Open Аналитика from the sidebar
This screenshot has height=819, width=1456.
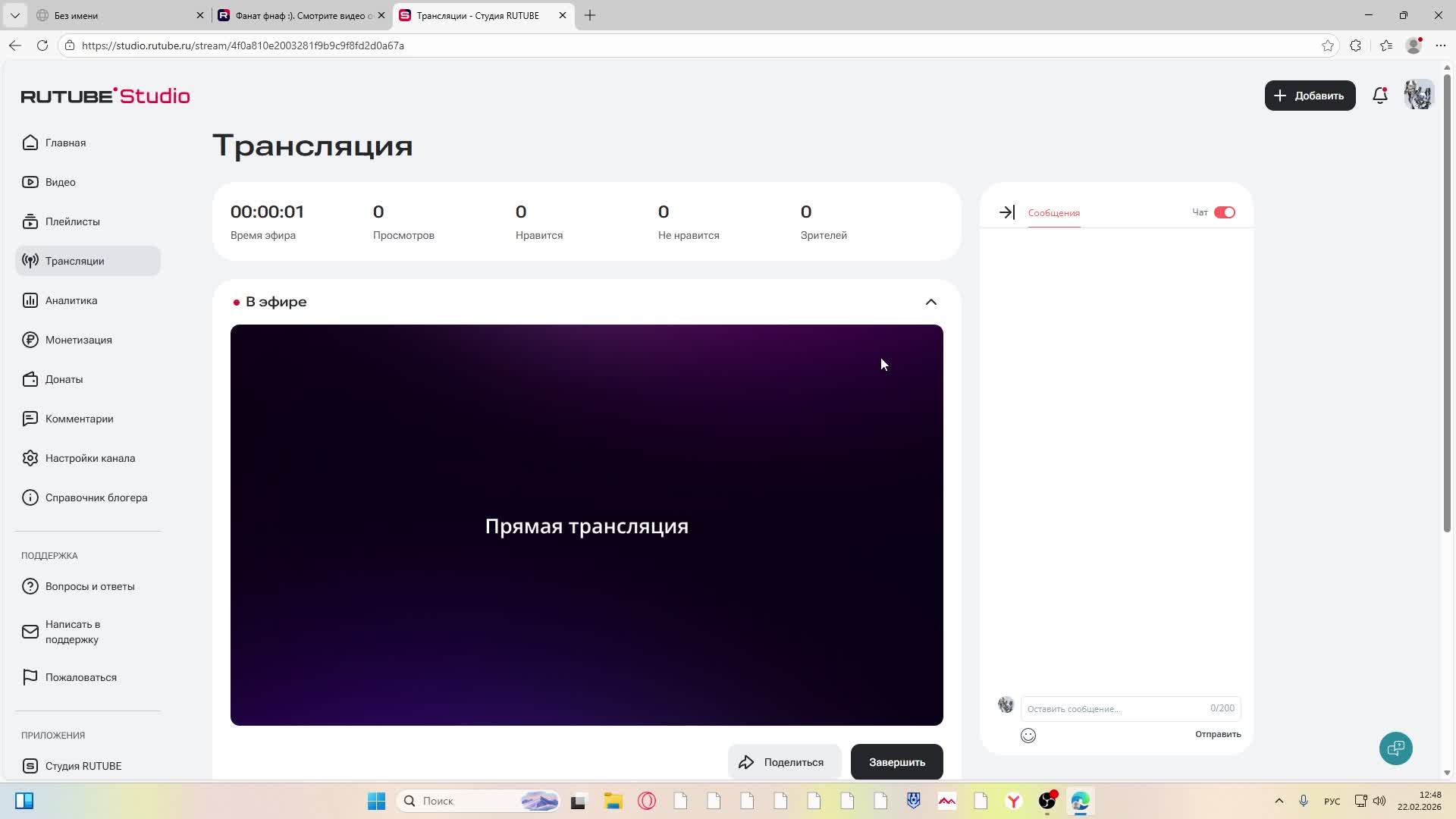70,300
